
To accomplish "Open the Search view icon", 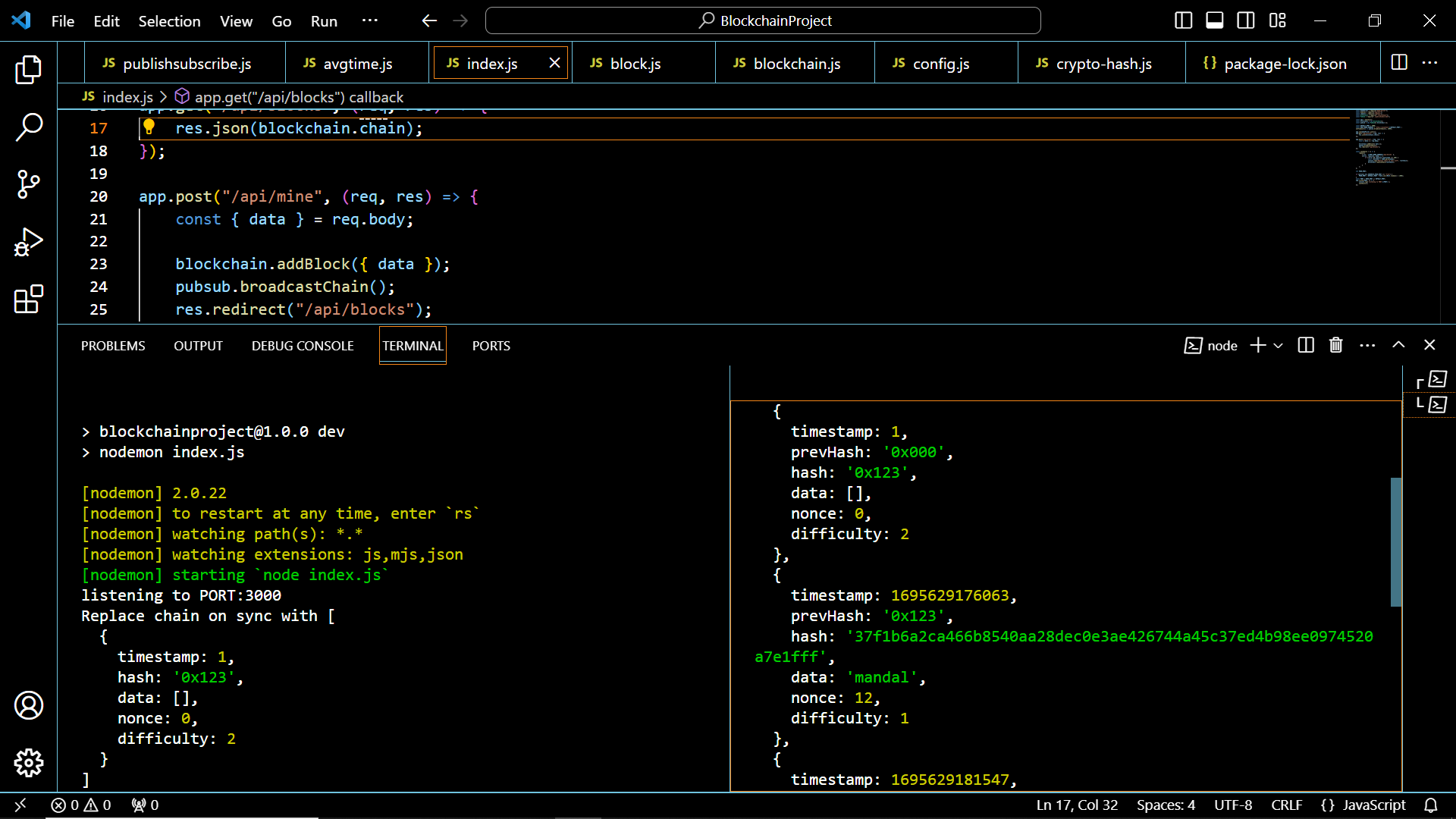I will (x=29, y=127).
